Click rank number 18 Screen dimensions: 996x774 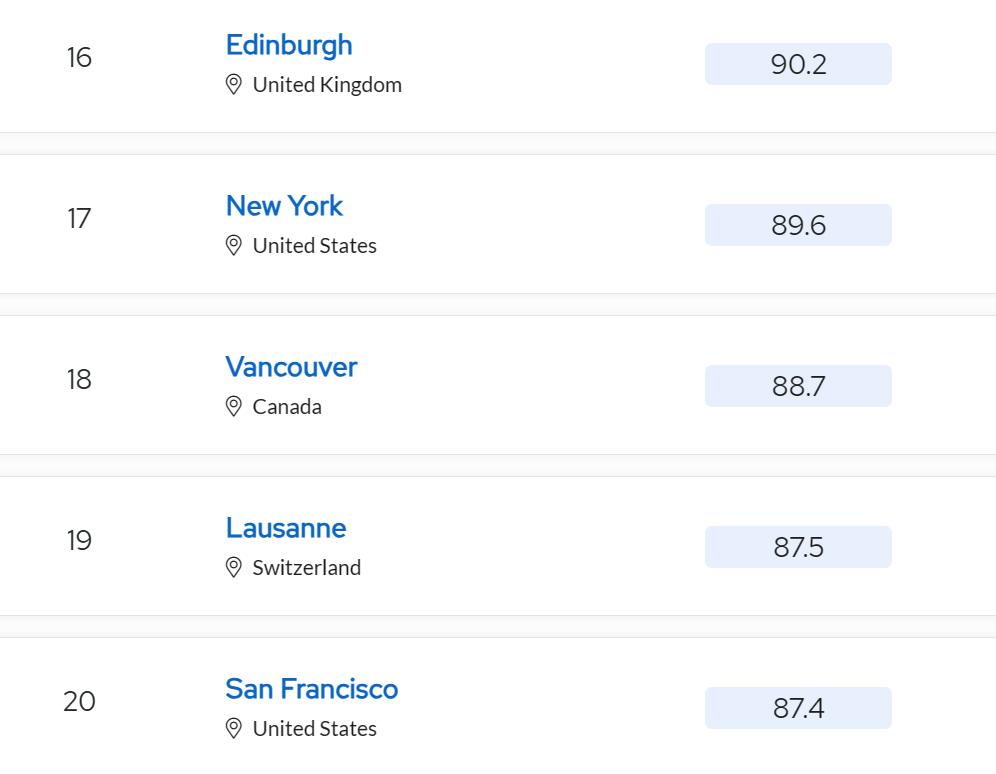tap(79, 380)
